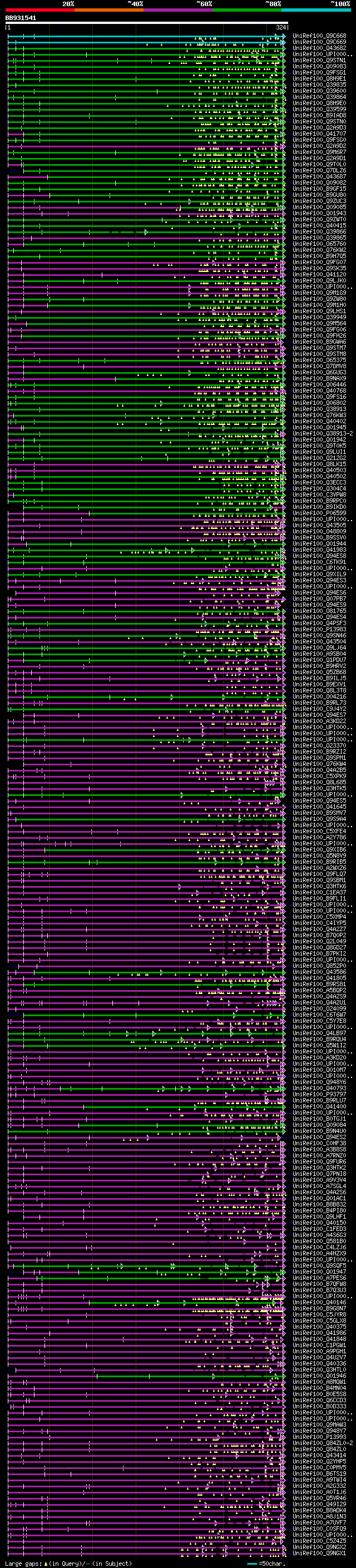This screenshot has height=1568, width=356.
Task: Click the UniRef100_Q8L685 entry
Action: [x=319, y=782]
